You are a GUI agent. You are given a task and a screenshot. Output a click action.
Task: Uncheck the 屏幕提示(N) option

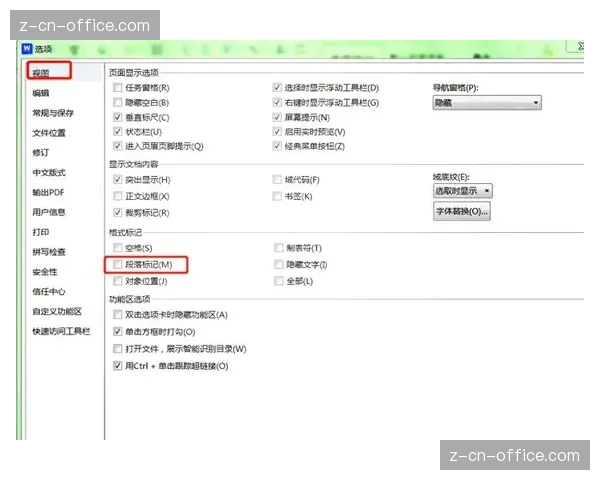point(277,117)
